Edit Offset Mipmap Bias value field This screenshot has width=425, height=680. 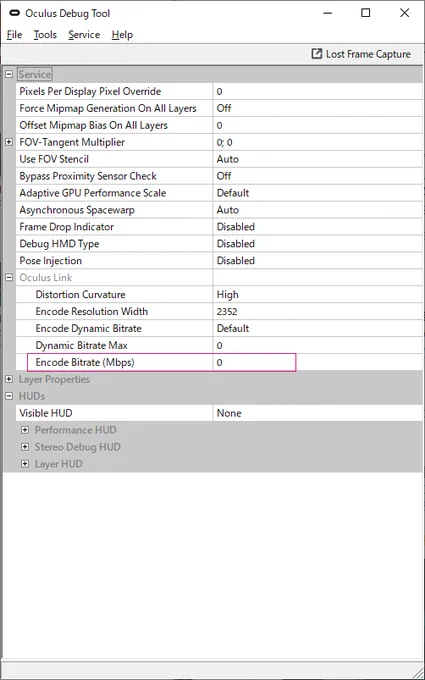317,125
